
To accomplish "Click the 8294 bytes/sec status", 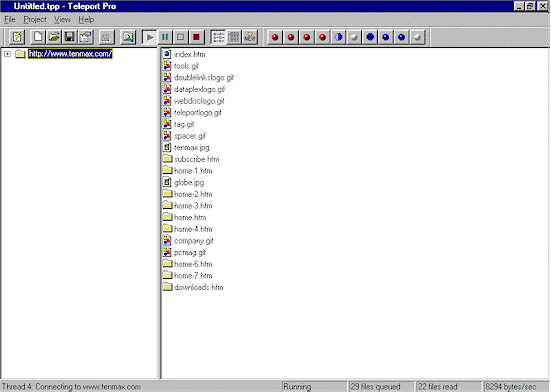I will (516, 387).
